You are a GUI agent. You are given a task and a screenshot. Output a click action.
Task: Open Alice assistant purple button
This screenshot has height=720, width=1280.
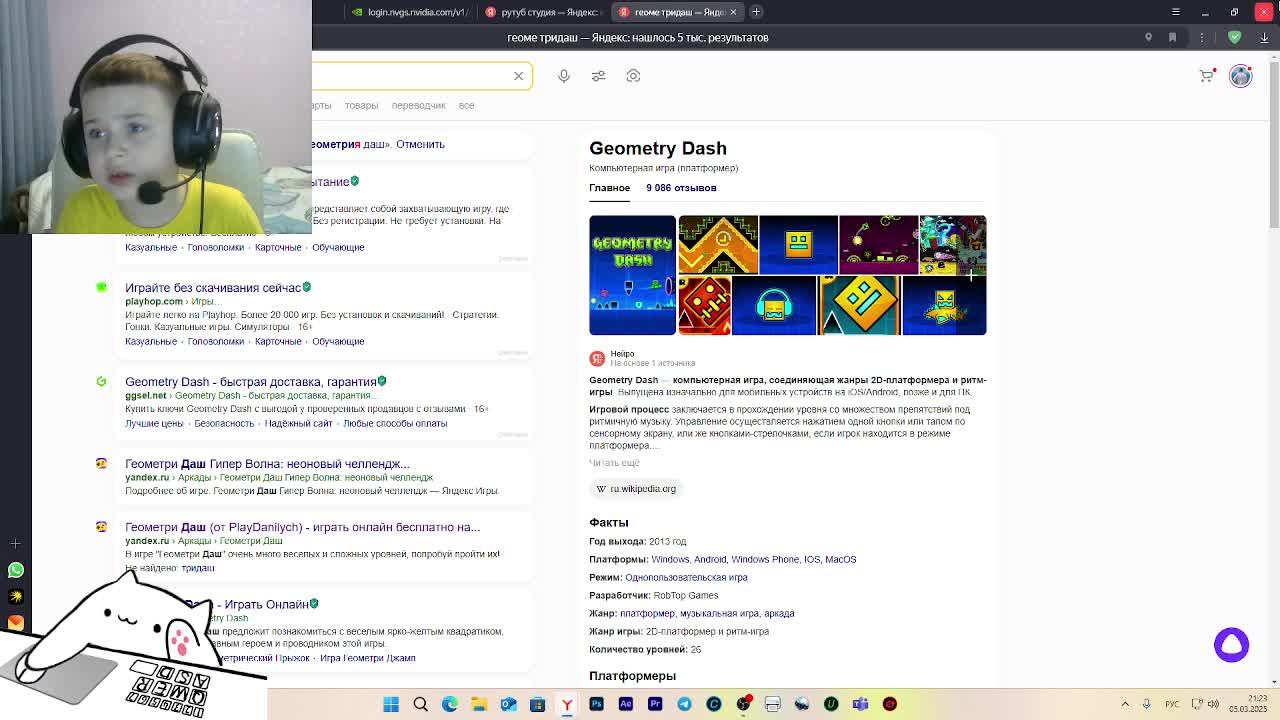[1231, 645]
